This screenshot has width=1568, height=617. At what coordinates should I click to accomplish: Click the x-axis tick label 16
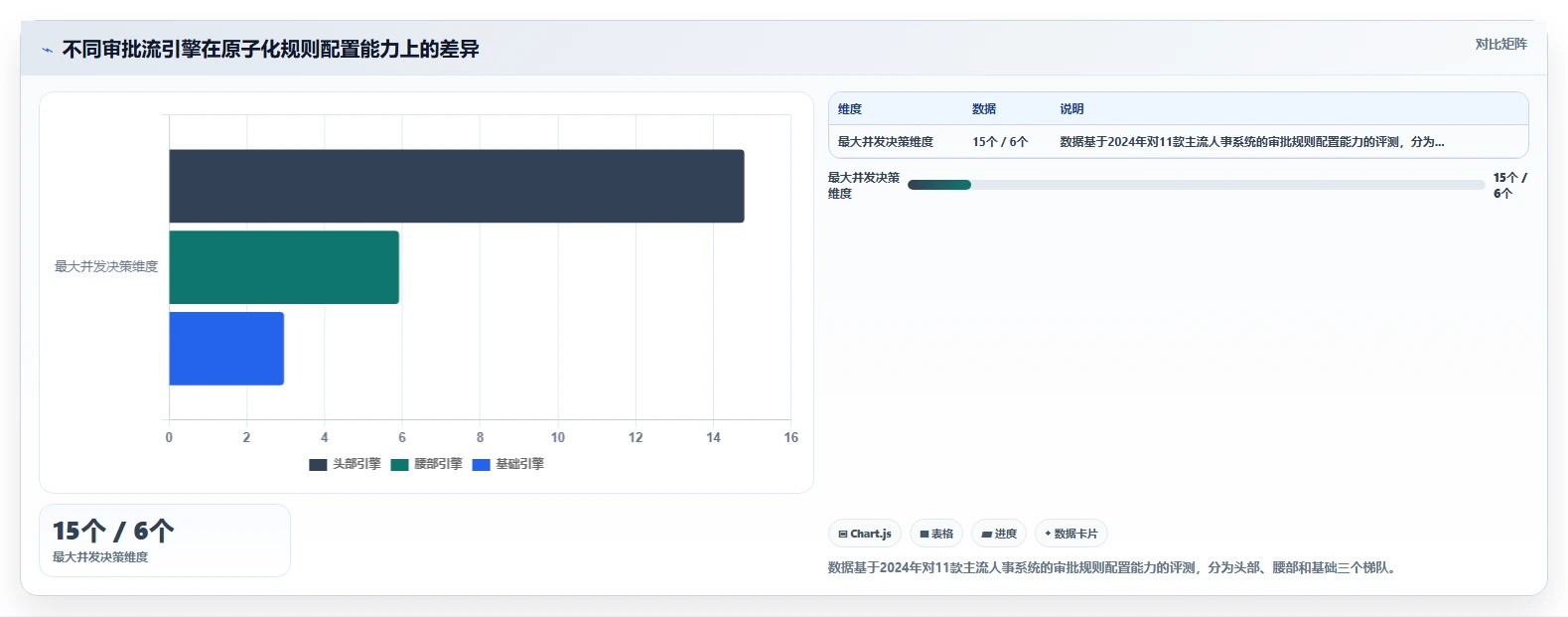pos(790,437)
